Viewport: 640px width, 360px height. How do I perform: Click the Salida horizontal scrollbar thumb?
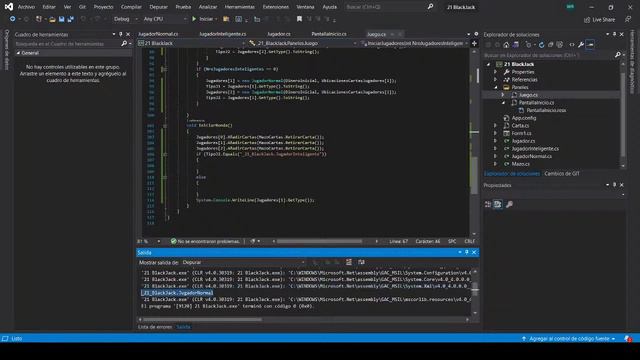pos(202,320)
